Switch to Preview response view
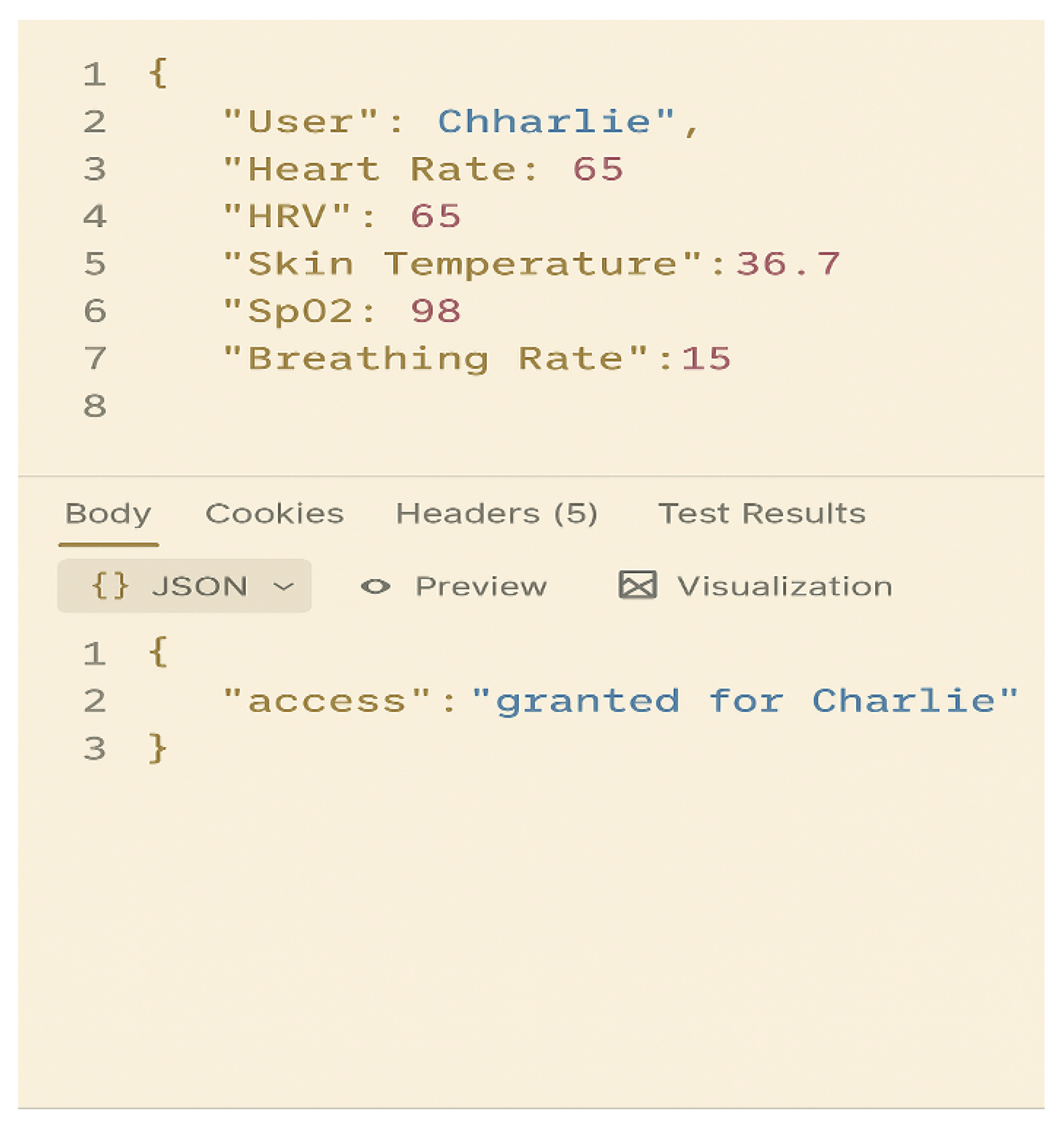Image resolution: width=1064 pixels, height=1127 pixels. pyautogui.click(x=481, y=586)
